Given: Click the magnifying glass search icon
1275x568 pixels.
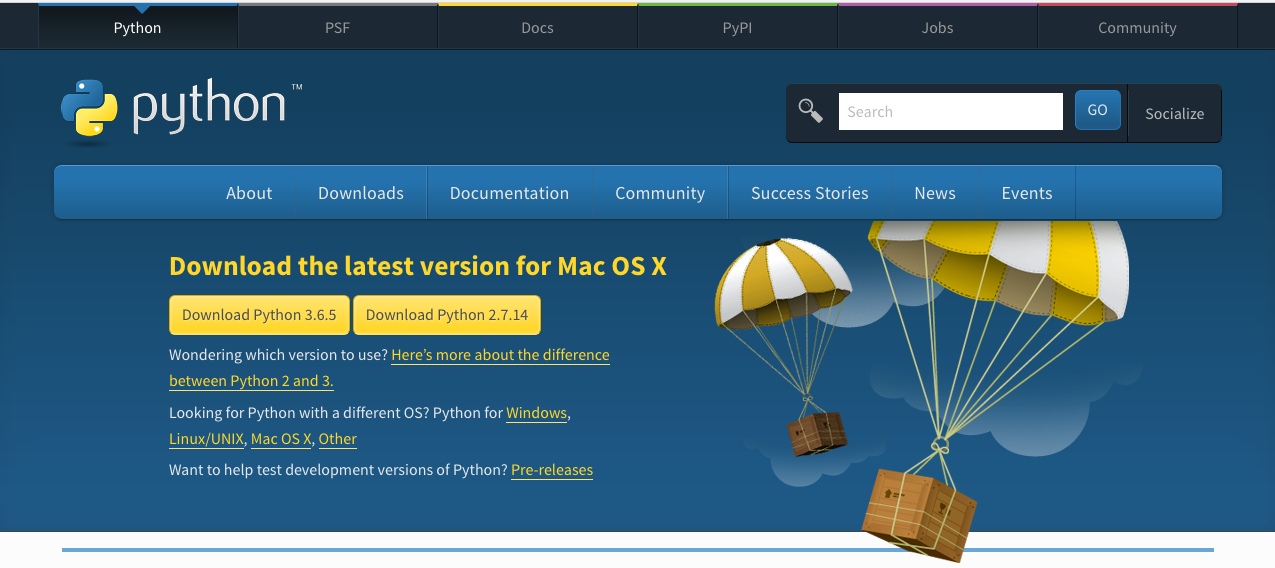Looking at the screenshot, I should click(x=810, y=111).
